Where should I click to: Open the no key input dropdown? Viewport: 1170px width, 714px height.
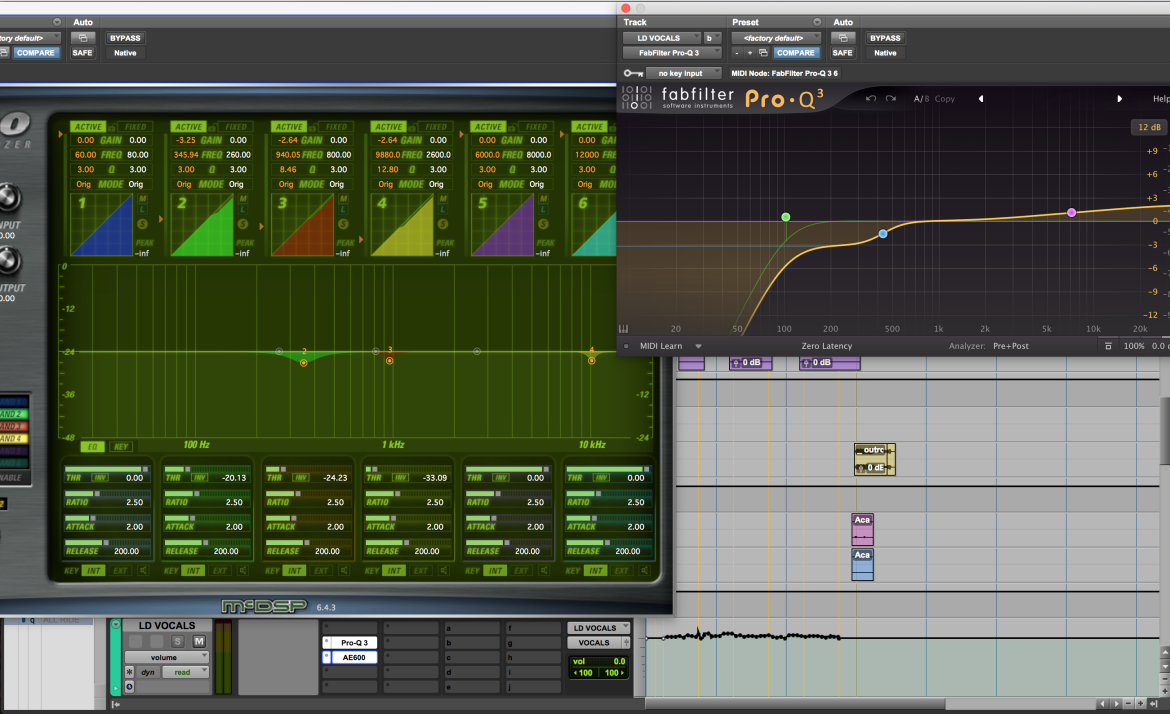[683, 73]
